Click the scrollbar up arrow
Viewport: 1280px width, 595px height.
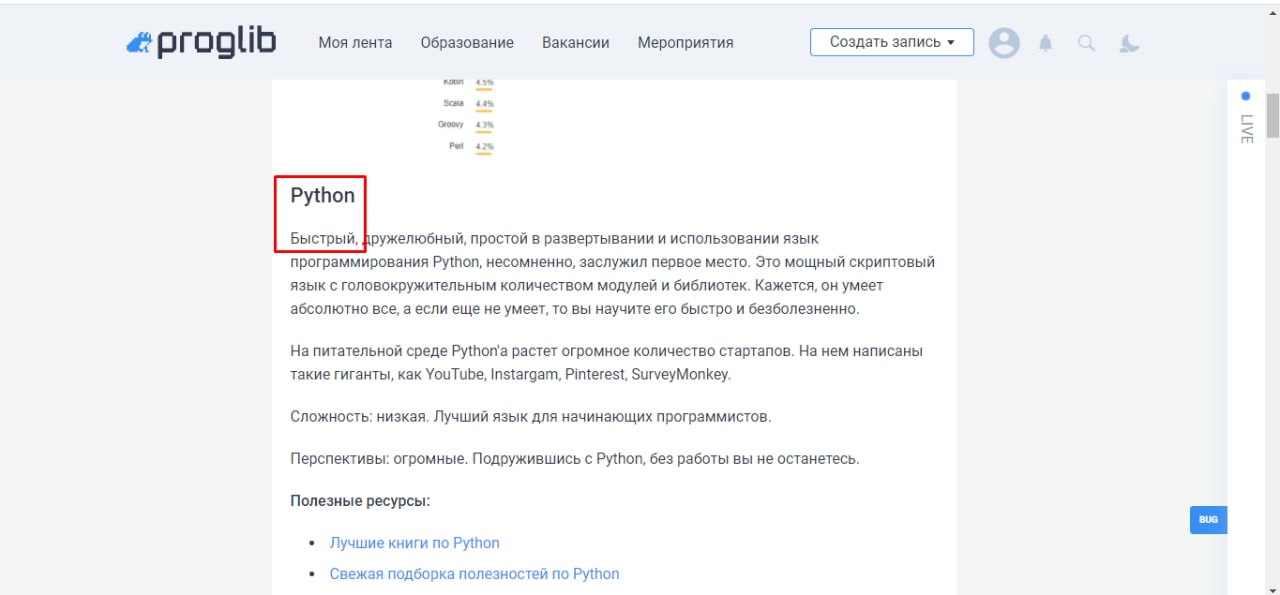tap(1272, 86)
